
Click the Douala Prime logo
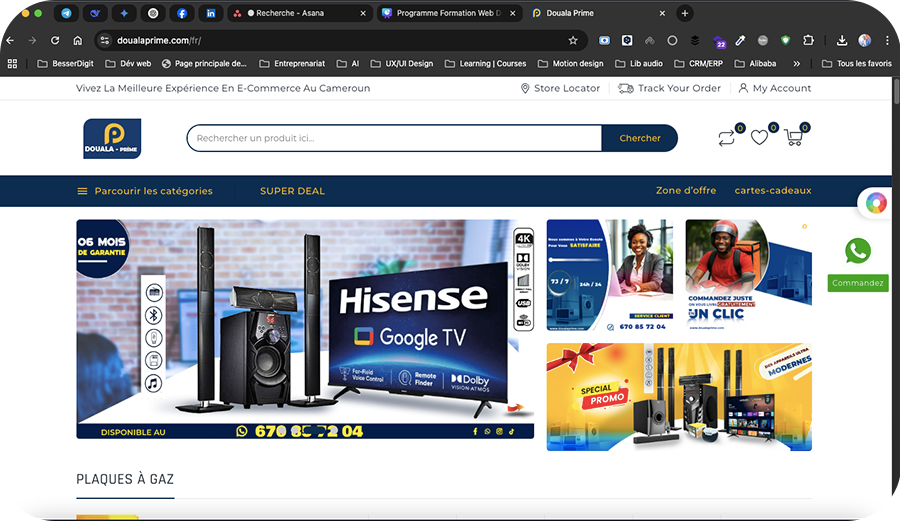coord(112,138)
